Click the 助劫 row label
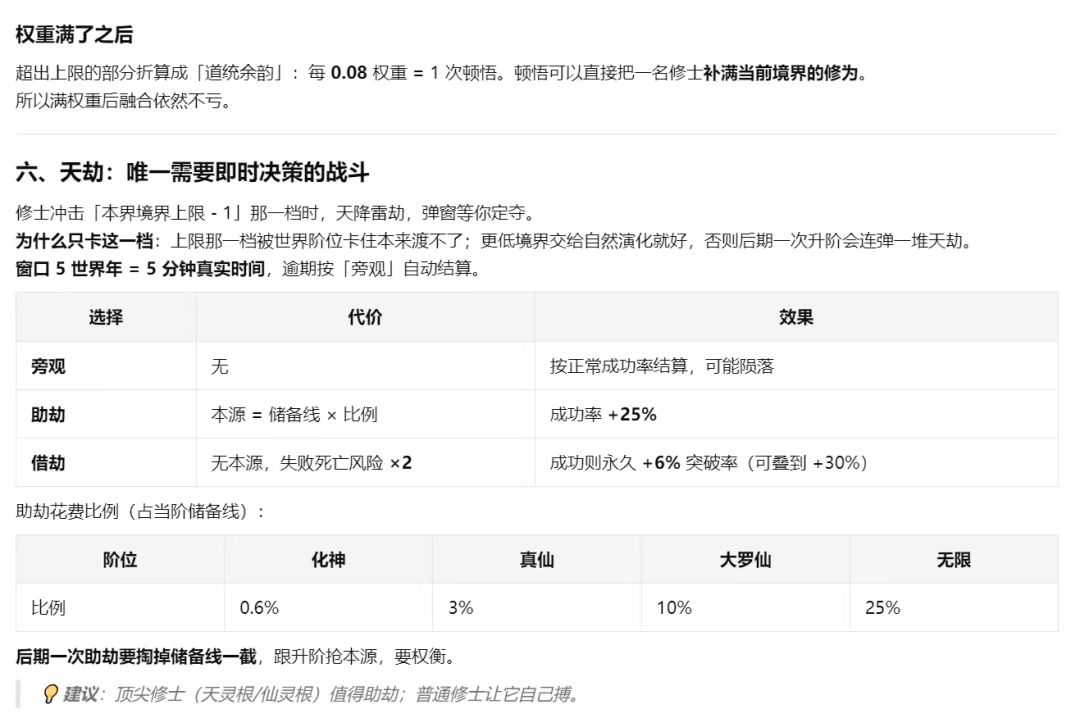 48,414
